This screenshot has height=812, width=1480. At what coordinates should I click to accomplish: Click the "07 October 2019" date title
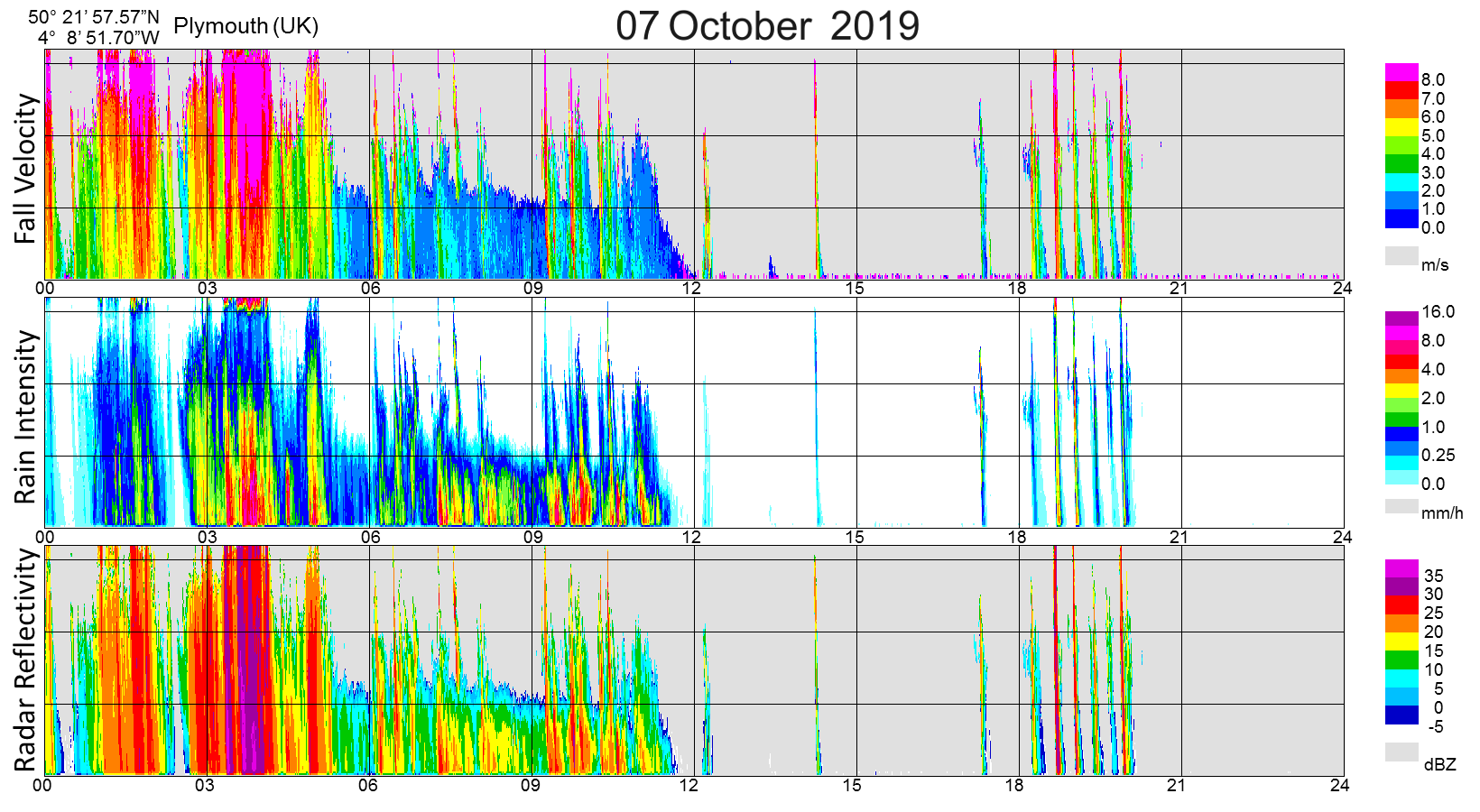click(768, 25)
